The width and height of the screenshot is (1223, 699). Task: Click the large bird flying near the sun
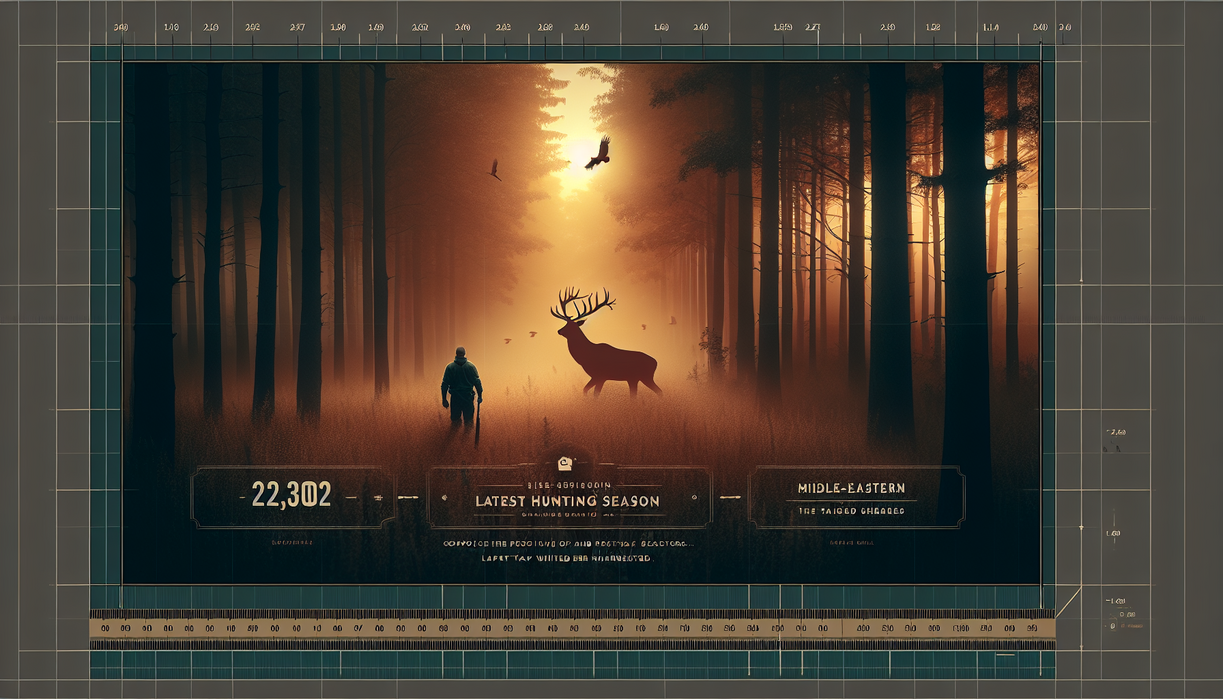598,153
